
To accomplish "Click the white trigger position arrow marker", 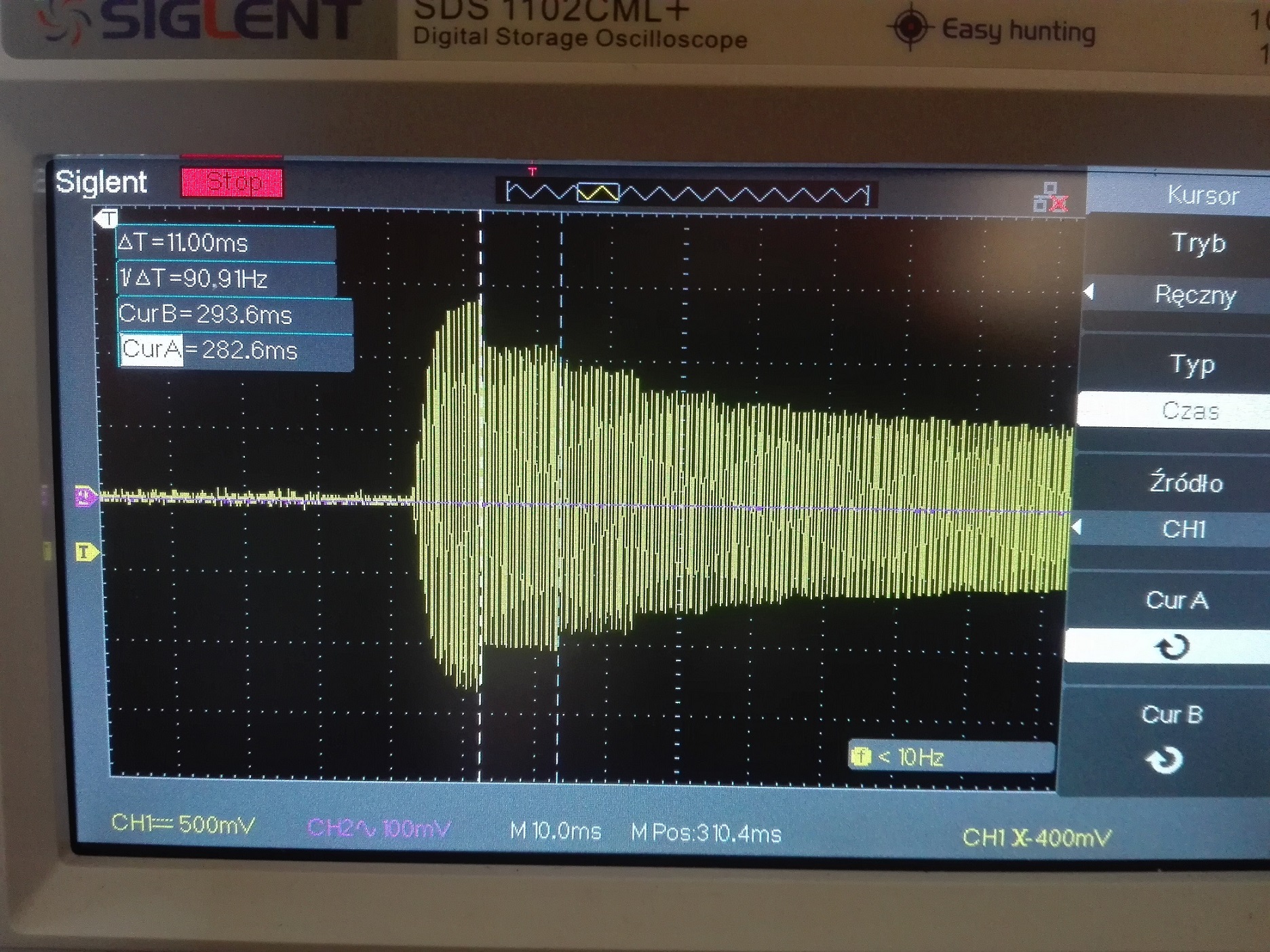I will 107,218.
